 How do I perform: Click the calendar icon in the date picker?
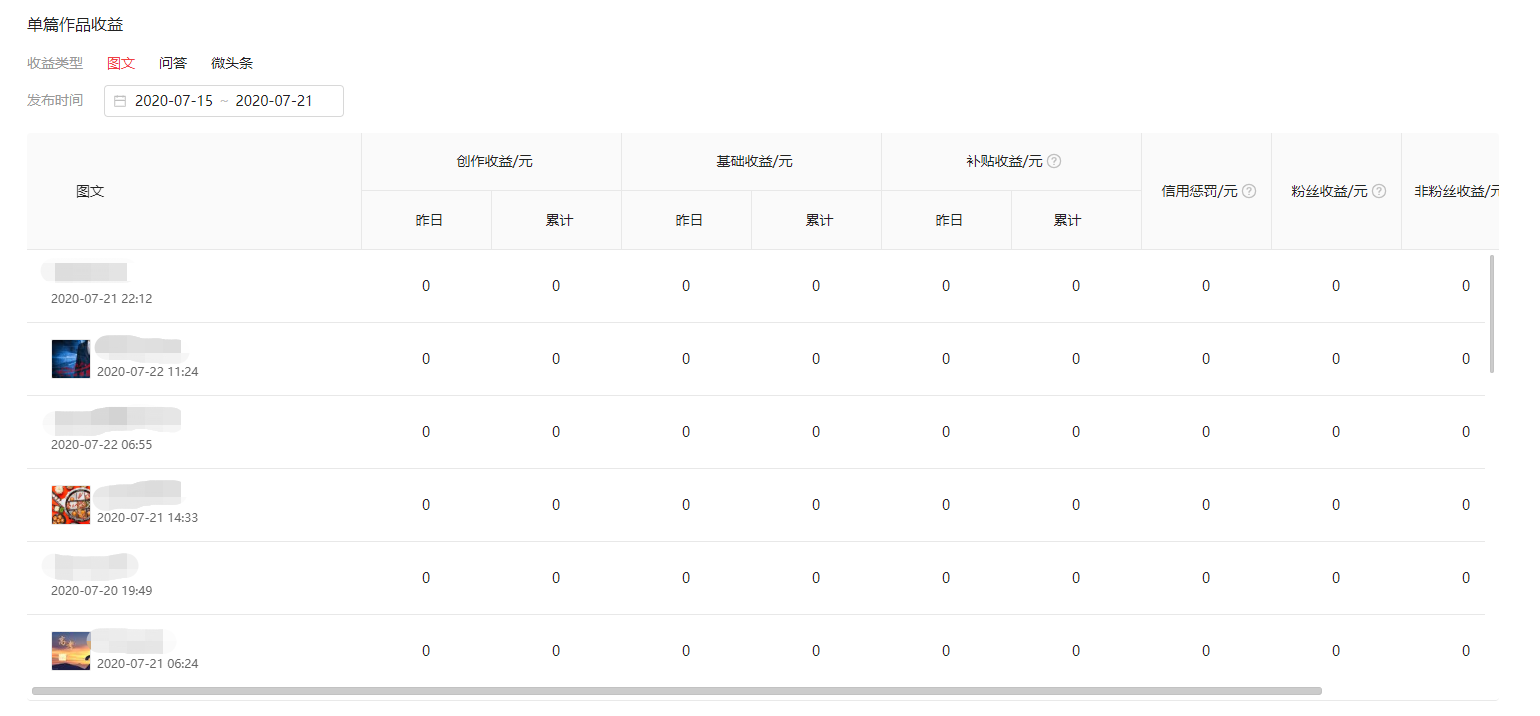[x=120, y=101]
